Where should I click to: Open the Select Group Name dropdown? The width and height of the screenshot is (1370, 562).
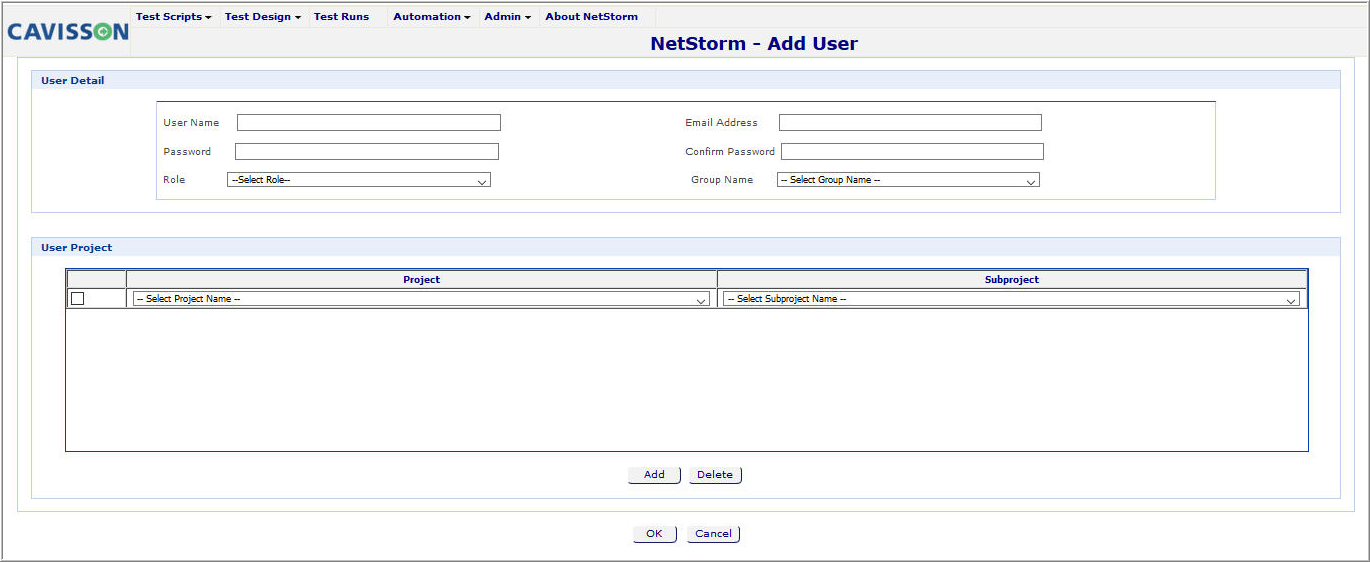[908, 180]
